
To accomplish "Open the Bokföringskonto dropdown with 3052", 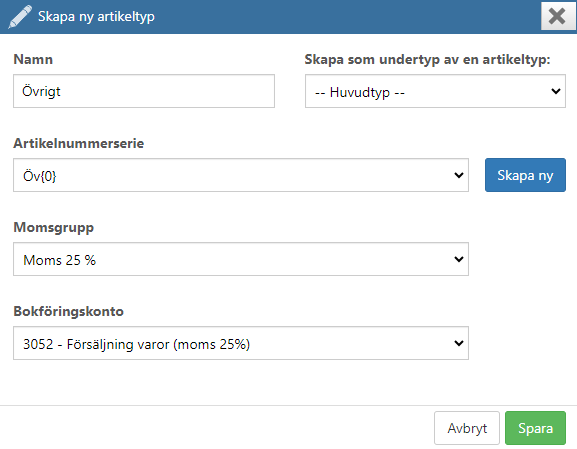I will [241, 343].
